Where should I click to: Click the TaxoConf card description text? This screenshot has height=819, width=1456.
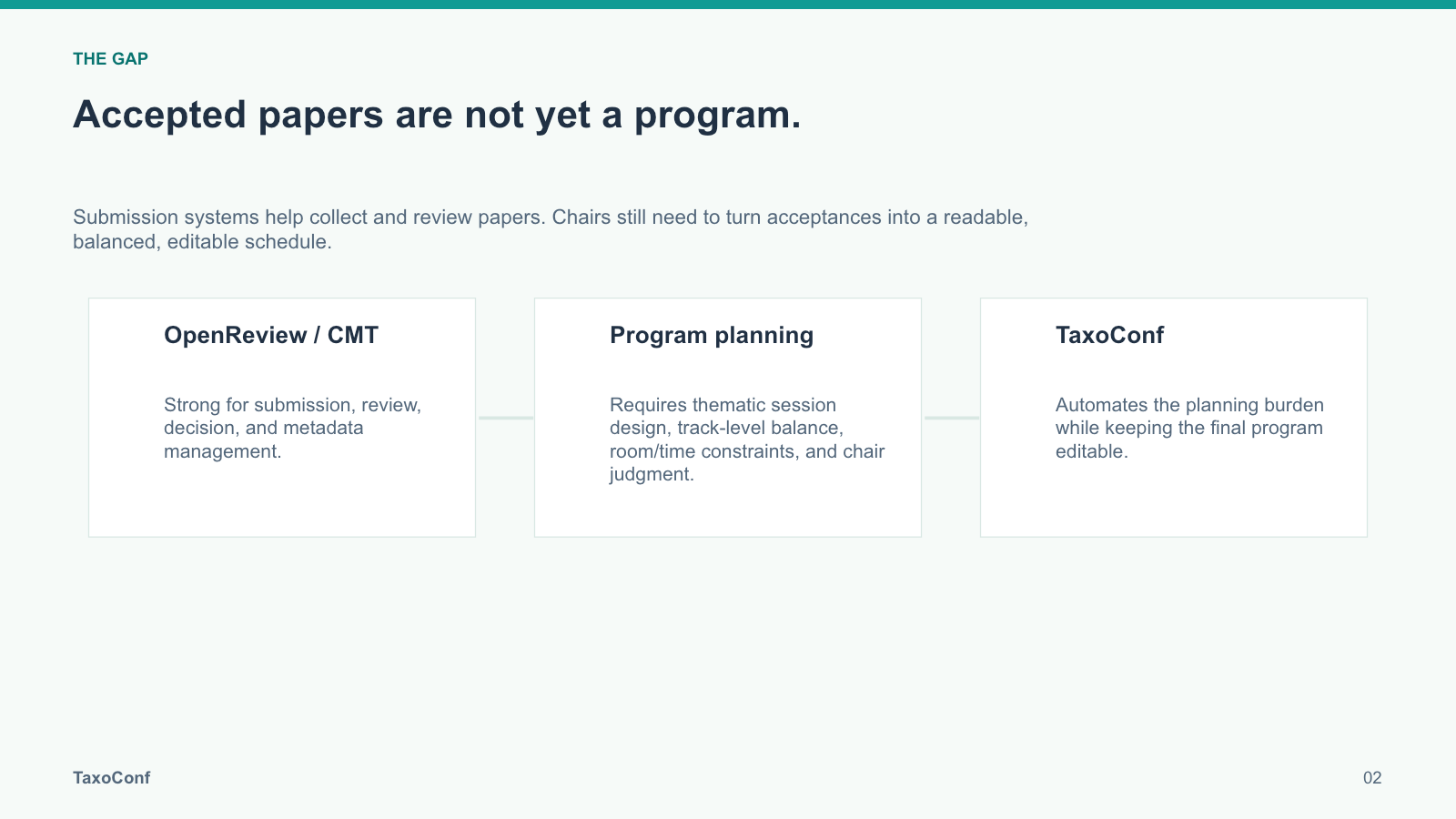1189,428
